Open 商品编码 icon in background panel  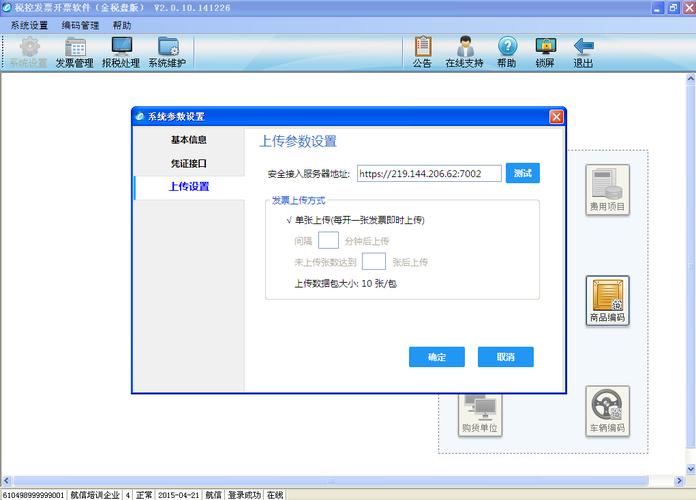(607, 301)
